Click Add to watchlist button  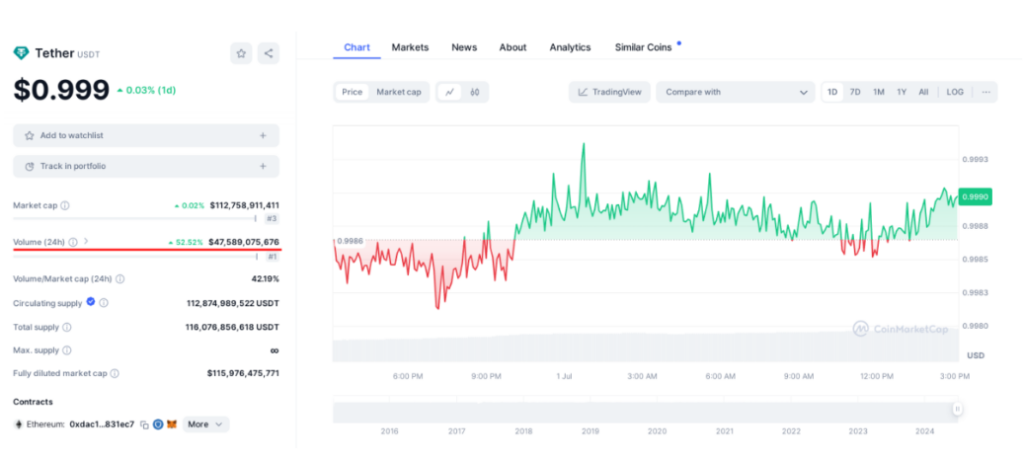tap(146, 135)
